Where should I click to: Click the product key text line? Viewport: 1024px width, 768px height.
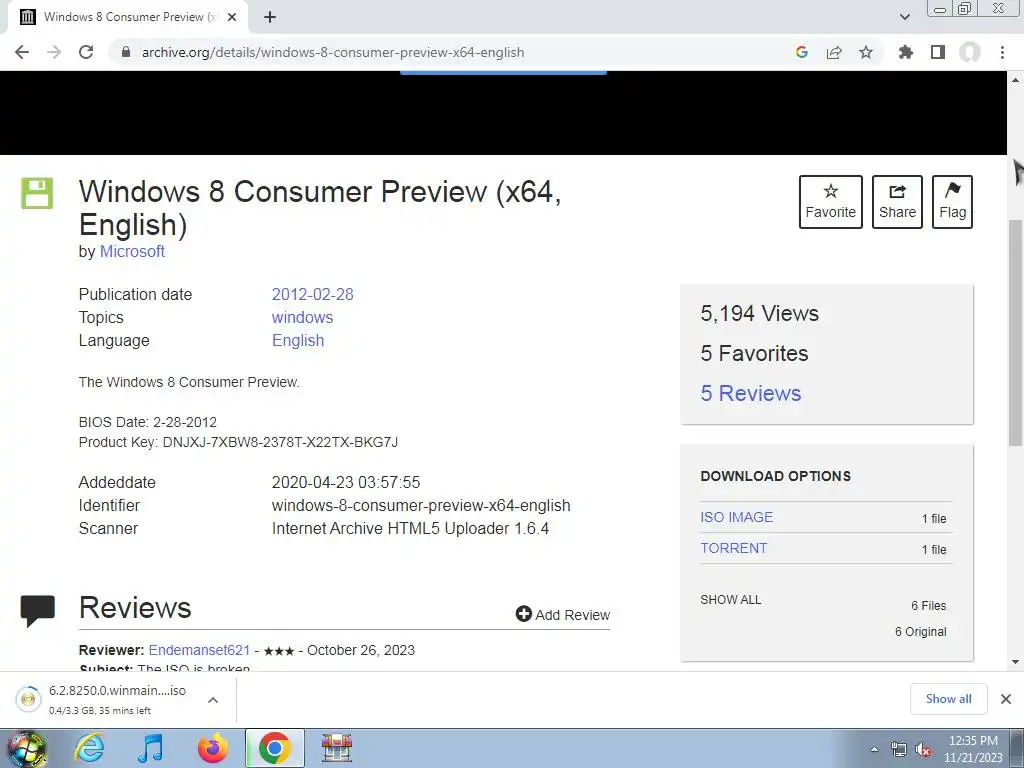point(238,442)
